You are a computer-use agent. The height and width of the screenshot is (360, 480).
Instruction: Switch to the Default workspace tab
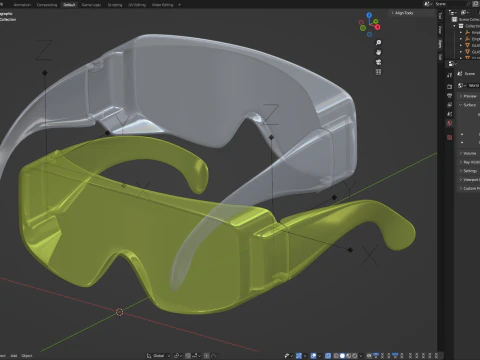[x=69, y=5]
